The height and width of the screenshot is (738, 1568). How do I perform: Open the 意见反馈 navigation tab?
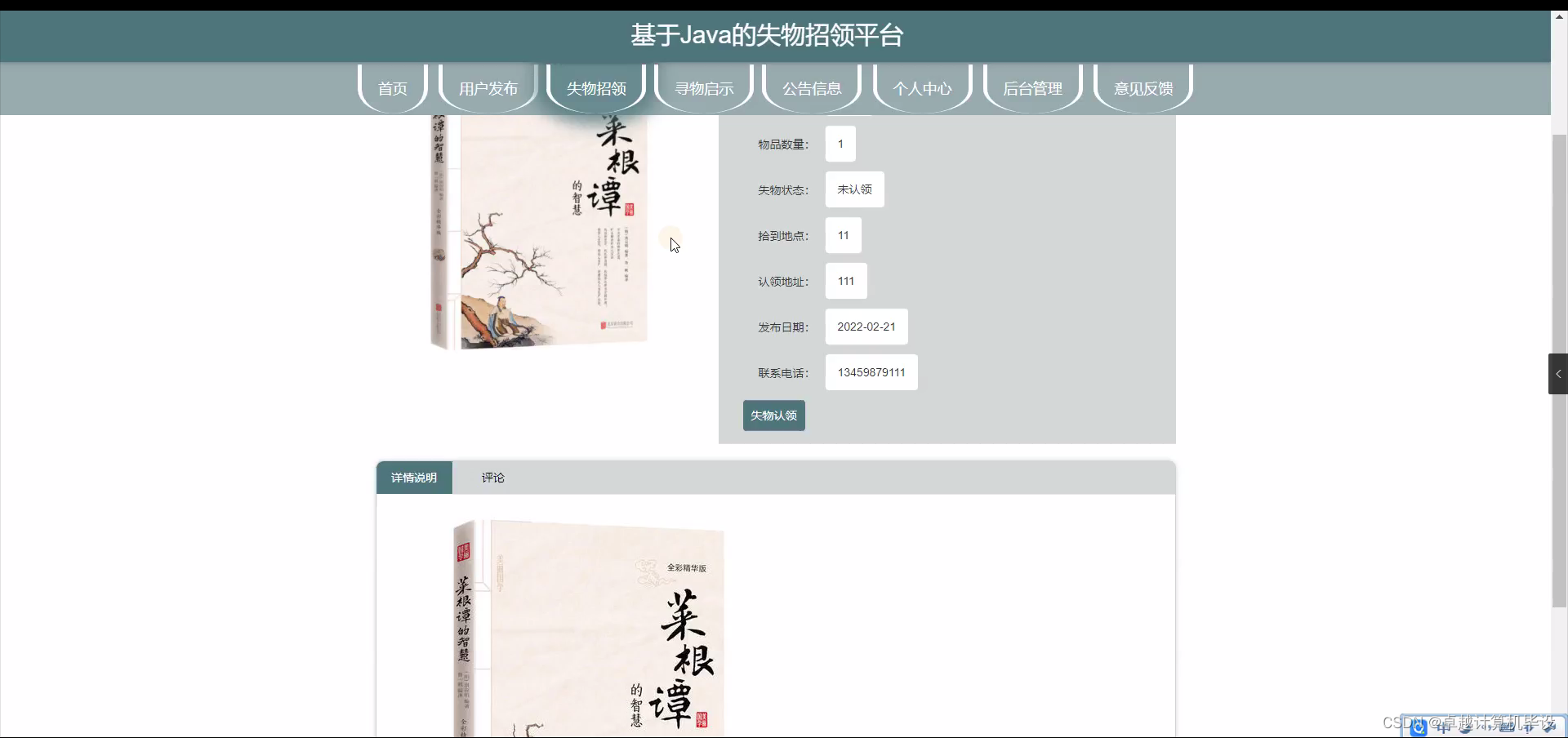pos(1143,88)
